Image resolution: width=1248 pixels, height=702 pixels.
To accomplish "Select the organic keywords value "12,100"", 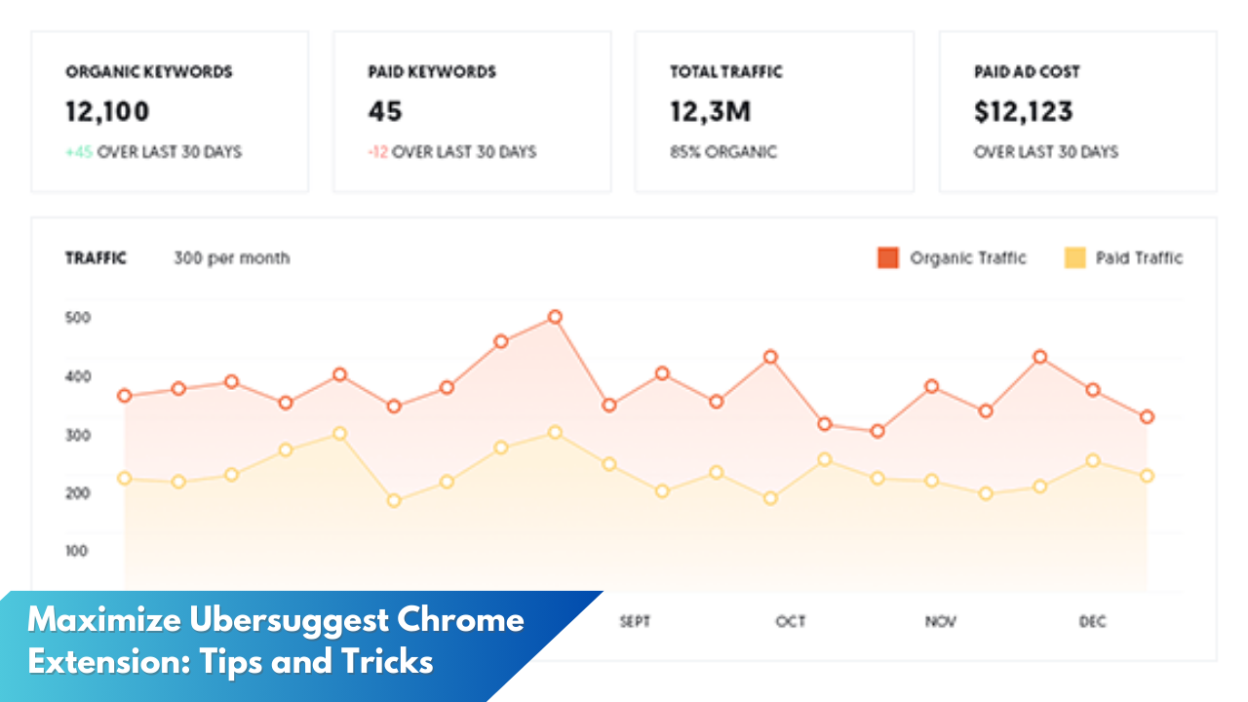I will click(108, 111).
